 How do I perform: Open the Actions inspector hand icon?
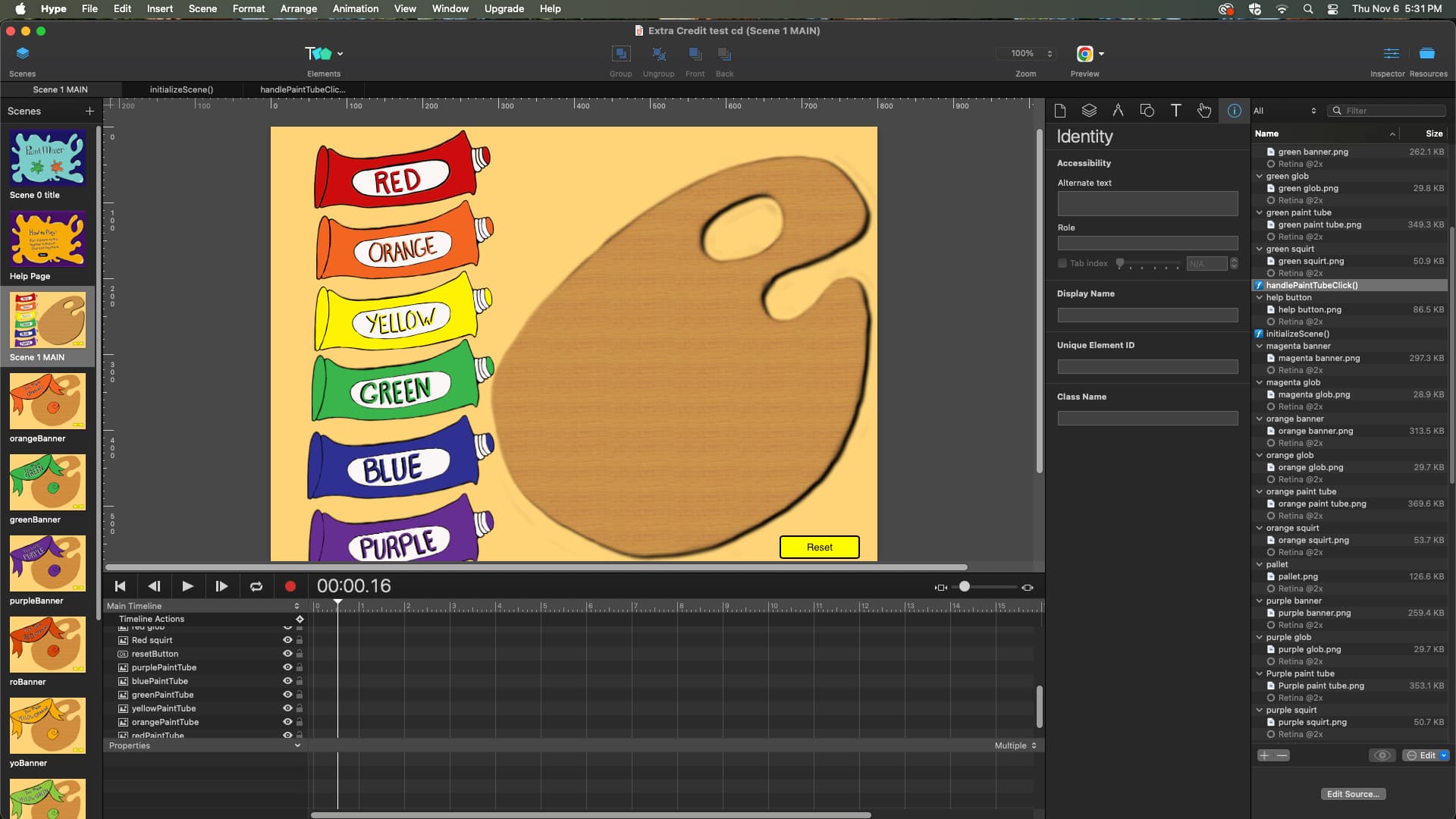[x=1204, y=111]
